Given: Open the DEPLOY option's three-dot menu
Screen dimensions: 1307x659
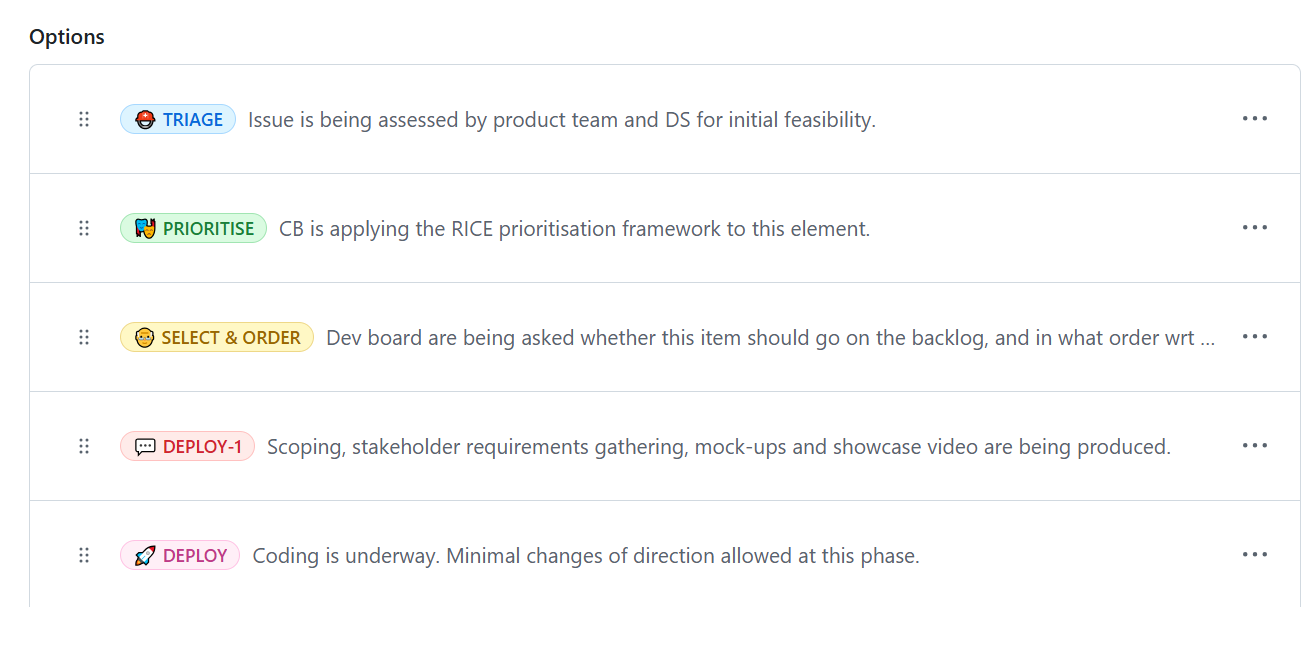Looking at the screenshot, I should point(1254,555).
